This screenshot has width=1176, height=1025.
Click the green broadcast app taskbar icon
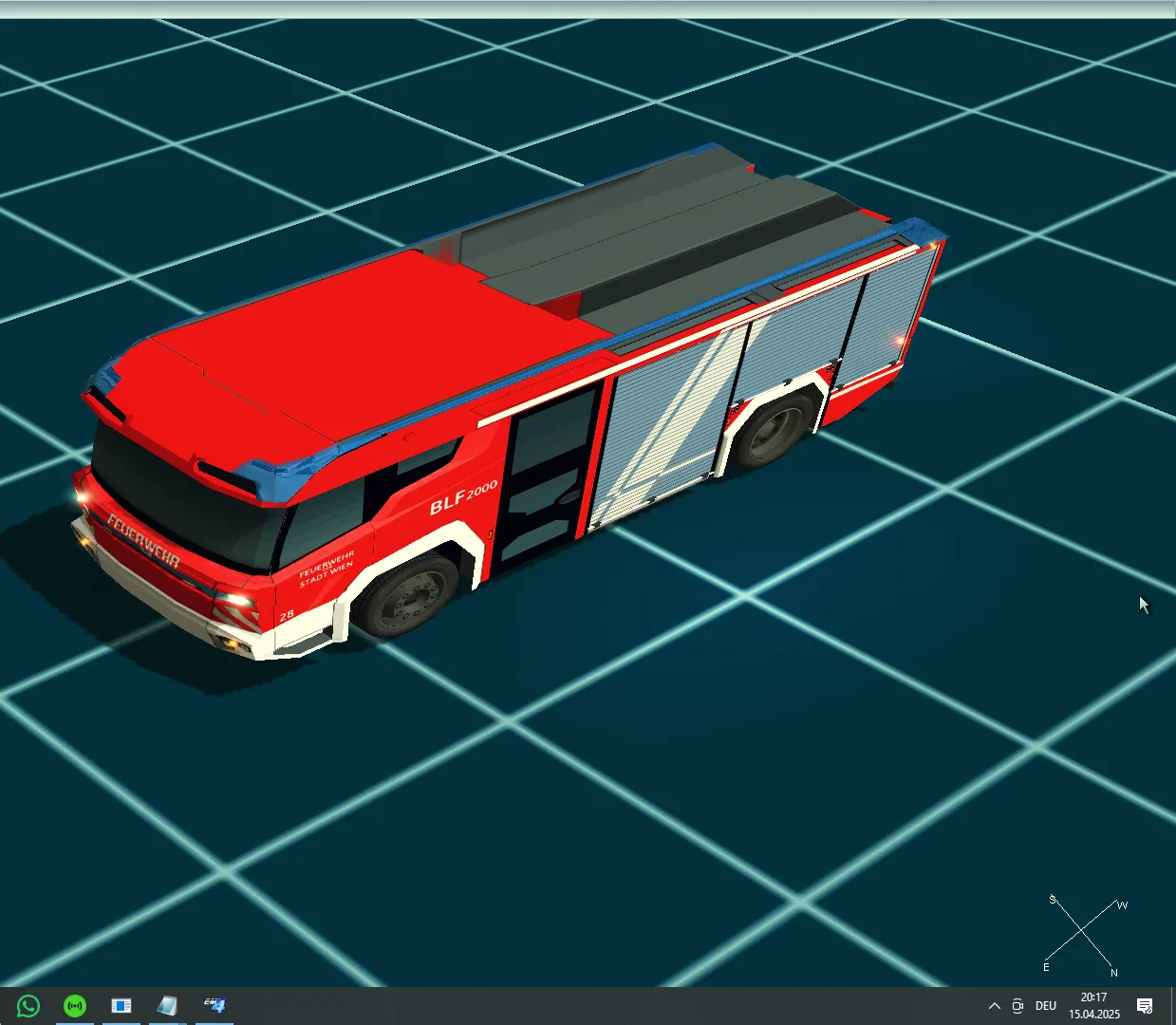click(75, 1005)
